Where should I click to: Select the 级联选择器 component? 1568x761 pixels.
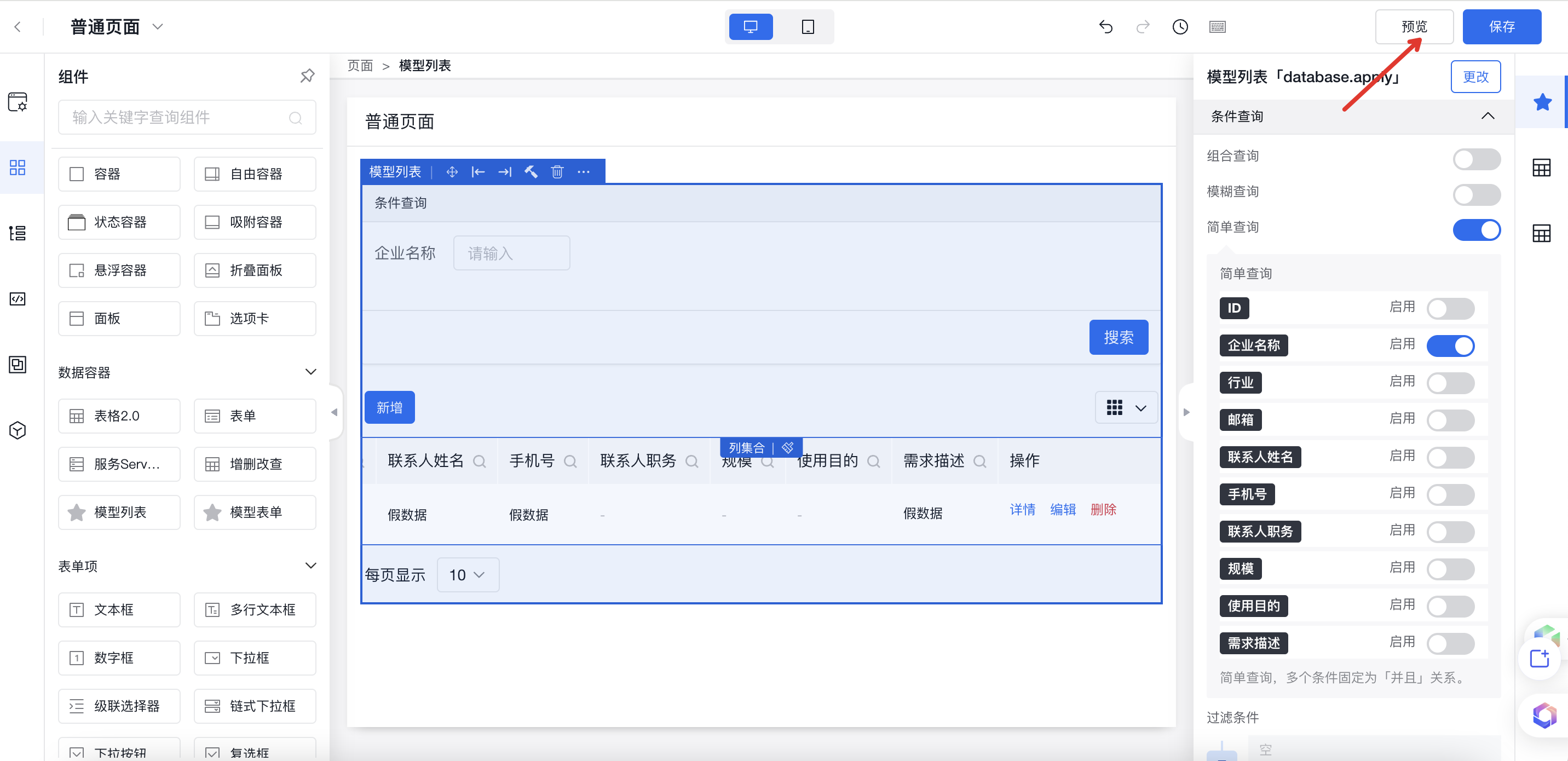coord(119,706)
